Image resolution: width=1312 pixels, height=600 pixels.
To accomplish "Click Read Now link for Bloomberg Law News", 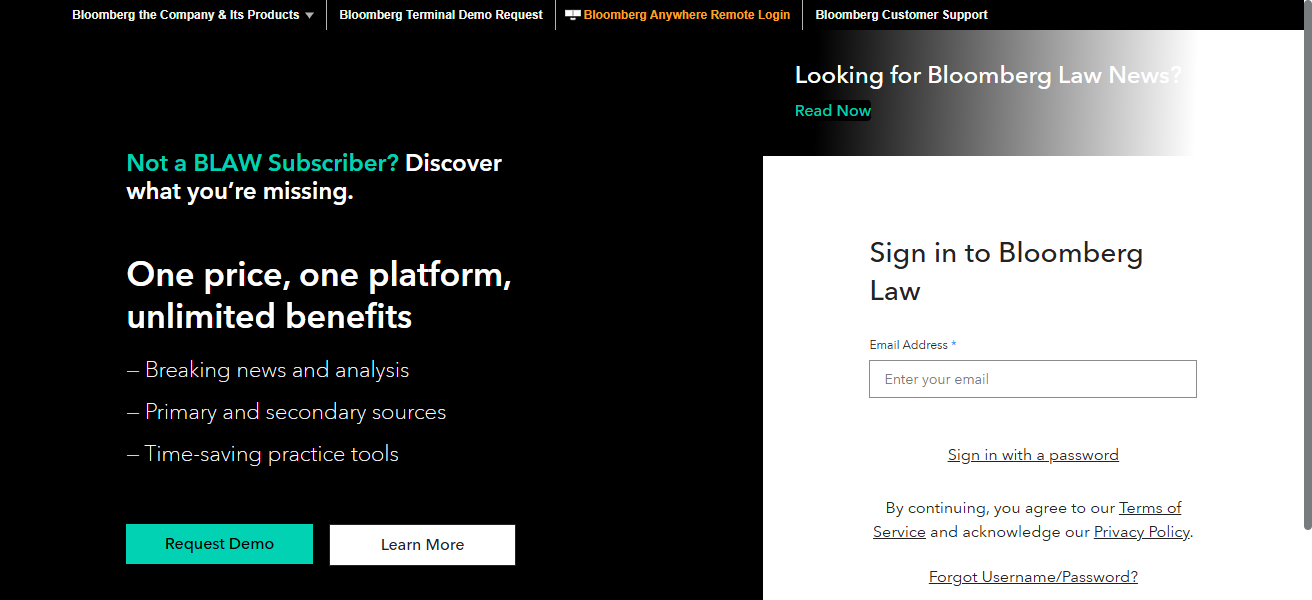I will [833, 111].
